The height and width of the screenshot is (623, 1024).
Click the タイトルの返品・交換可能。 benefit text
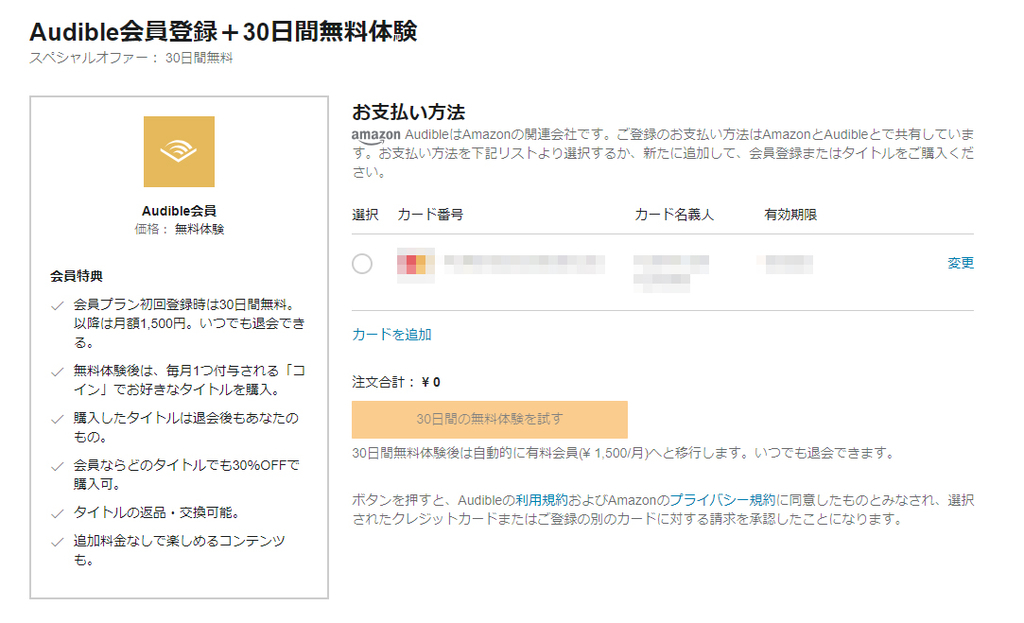[x=157, y=513]
